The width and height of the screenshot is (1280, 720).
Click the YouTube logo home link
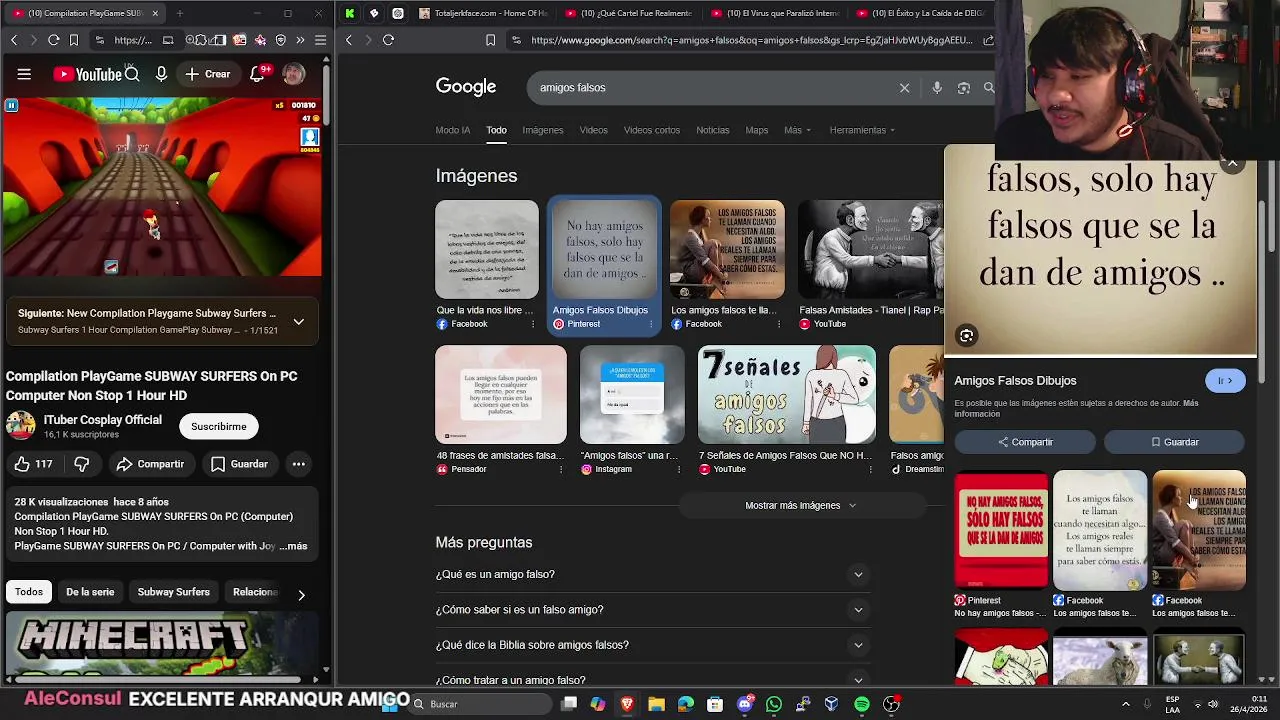tap(88, 74)
